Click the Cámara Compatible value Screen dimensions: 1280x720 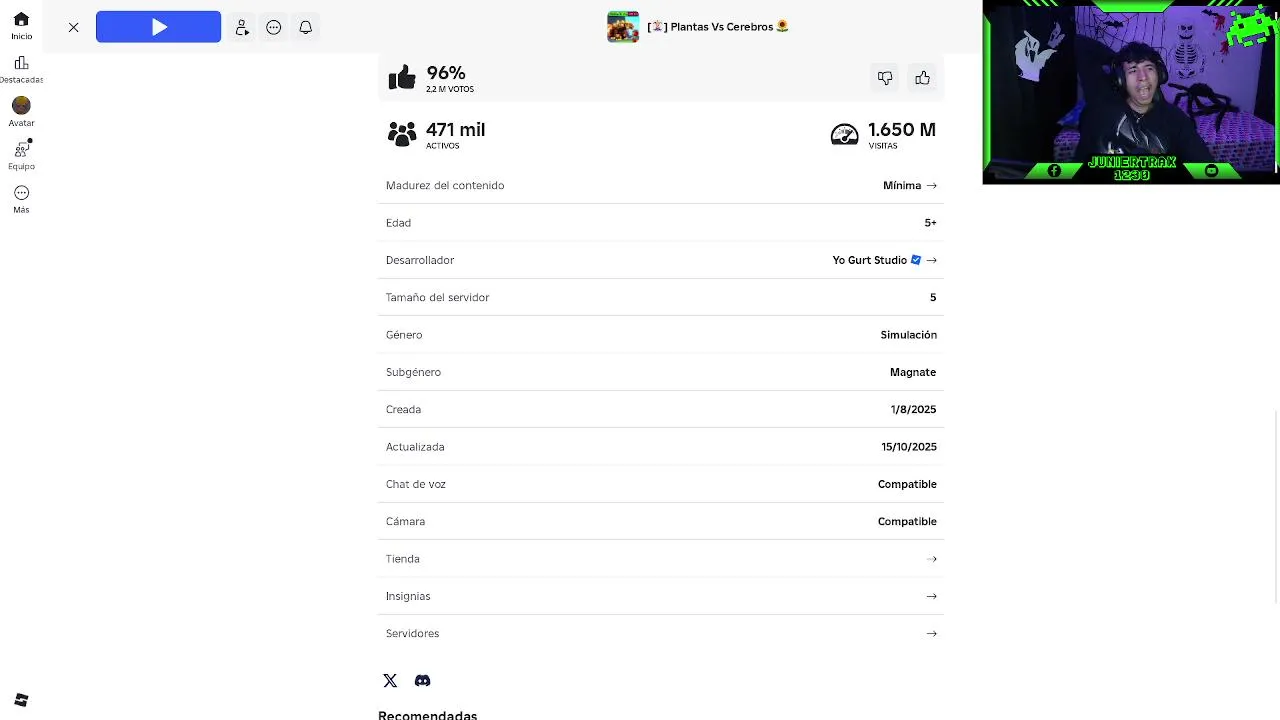[907, 522]
